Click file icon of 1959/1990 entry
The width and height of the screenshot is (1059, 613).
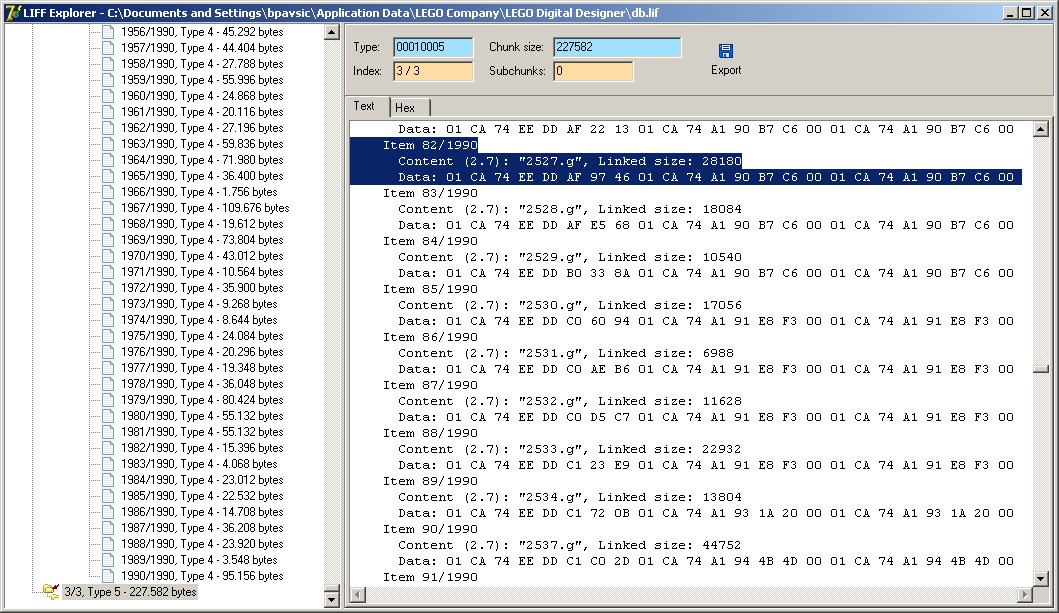coord(108,80)
